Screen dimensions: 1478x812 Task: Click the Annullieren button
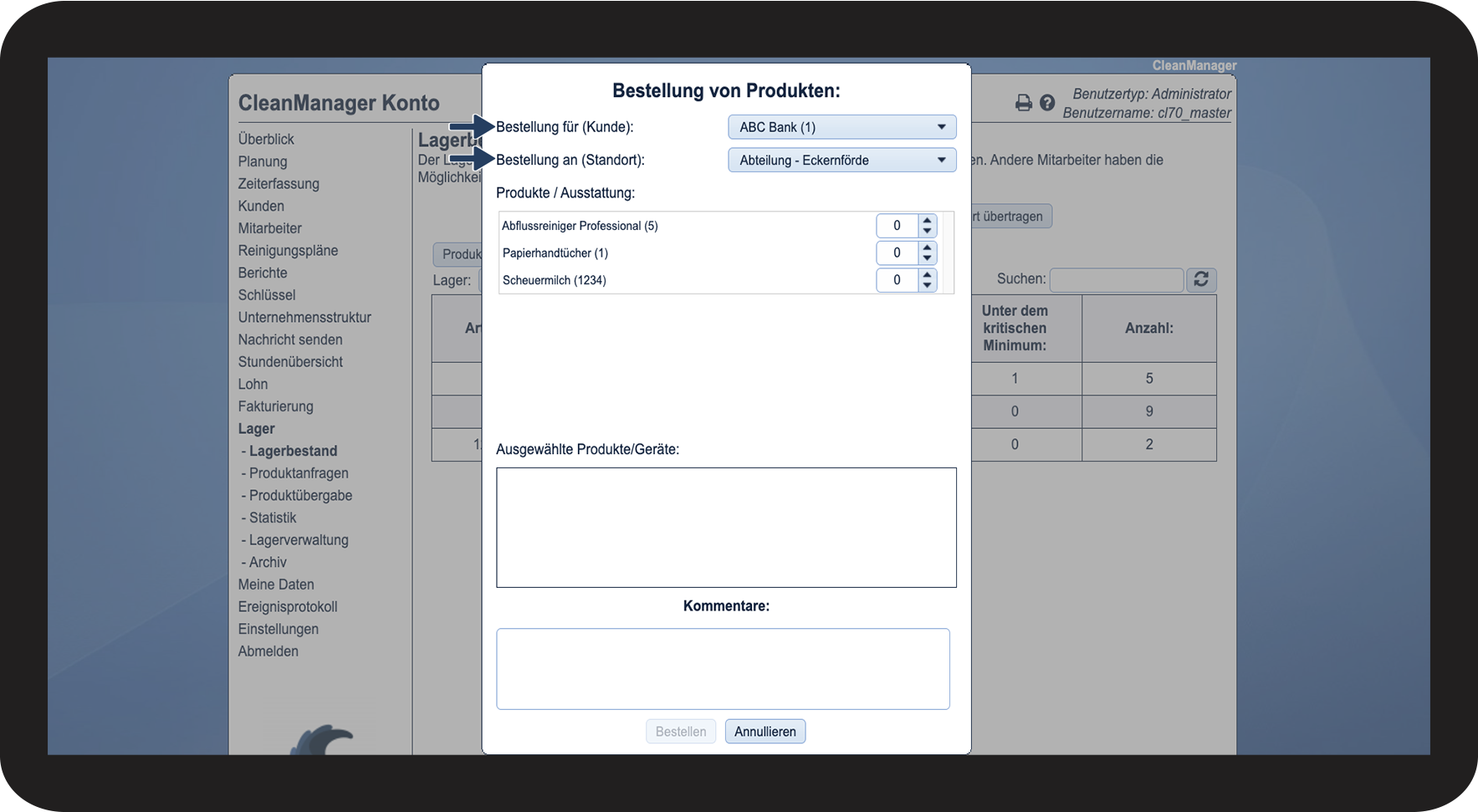[x=765, y=732]
